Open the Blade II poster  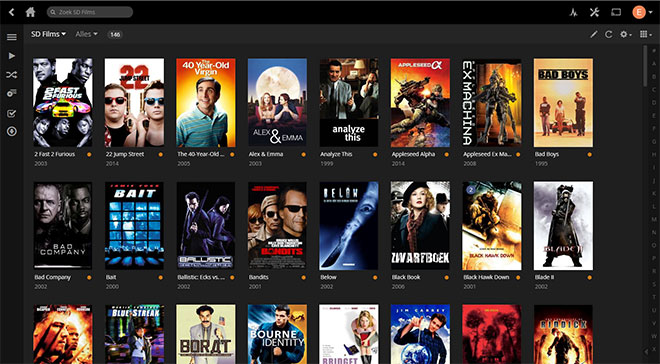[563, 226]
